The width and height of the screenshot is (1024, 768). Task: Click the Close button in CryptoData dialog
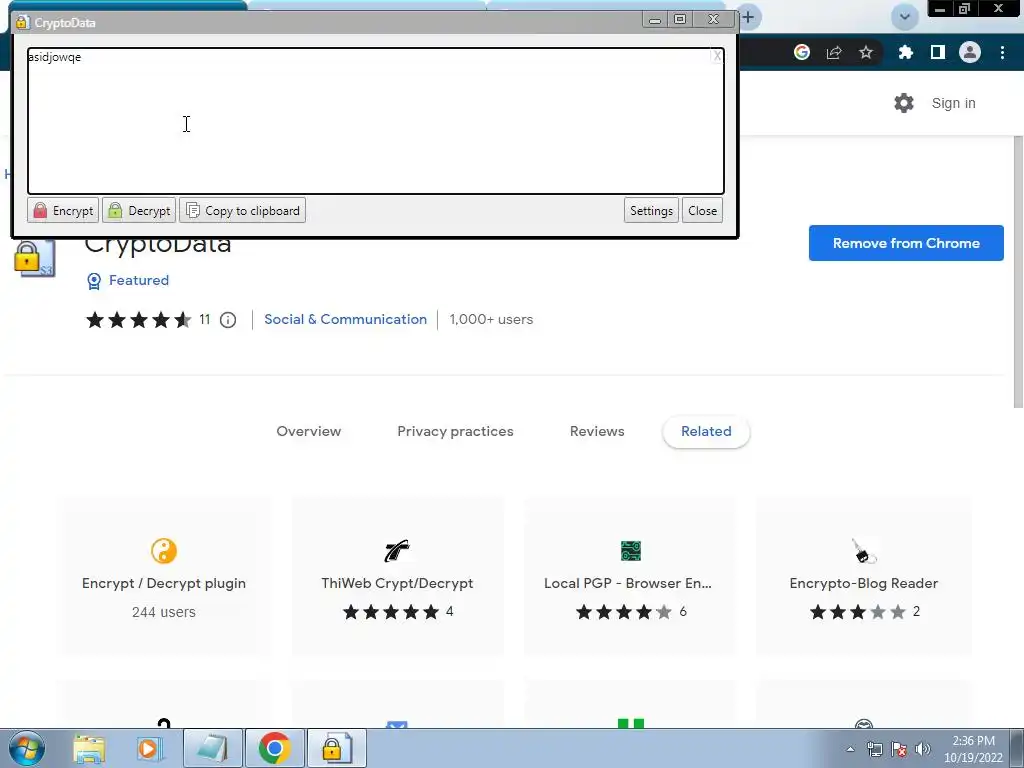pos(702,210)
